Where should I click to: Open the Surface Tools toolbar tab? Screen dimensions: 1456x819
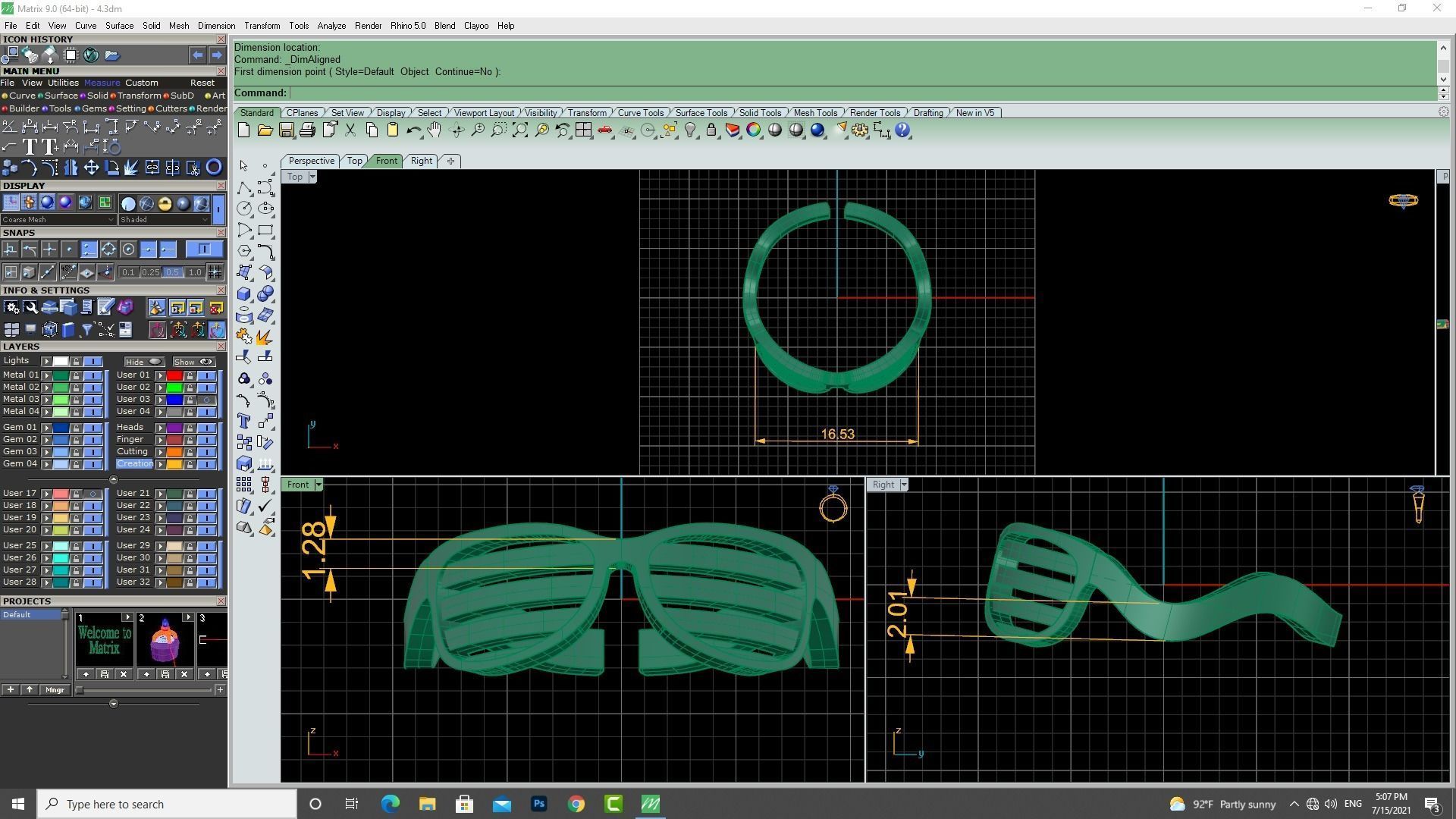[x=701, y=113]
